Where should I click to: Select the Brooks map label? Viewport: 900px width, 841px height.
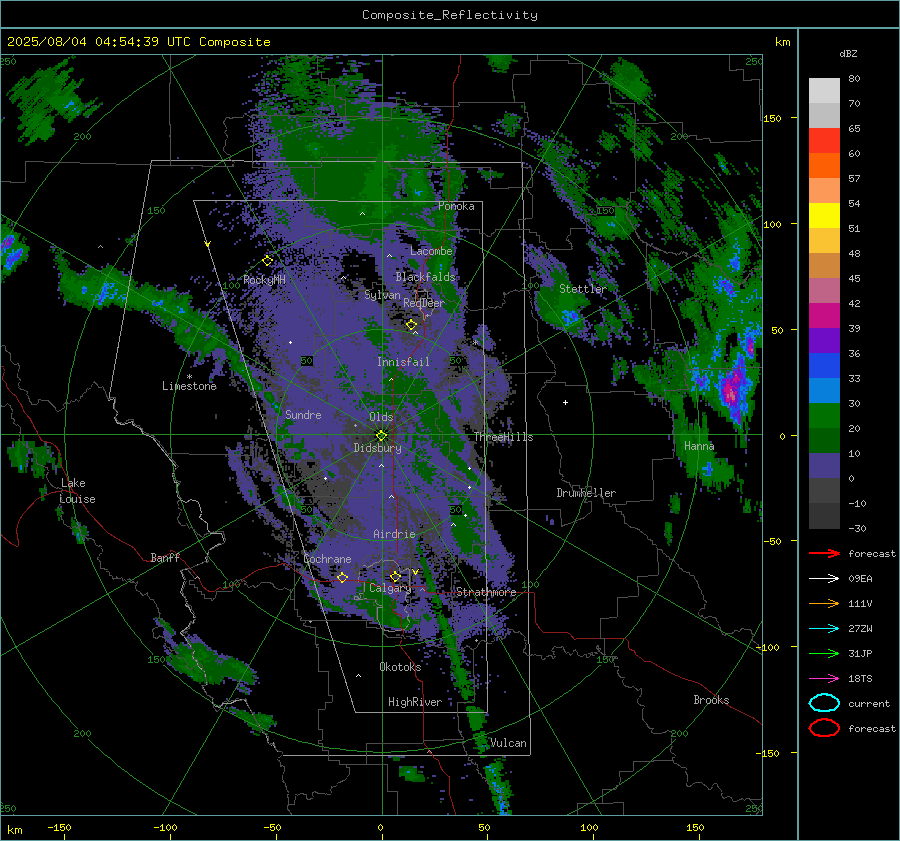pyautogui.click(x=711, y=700)
